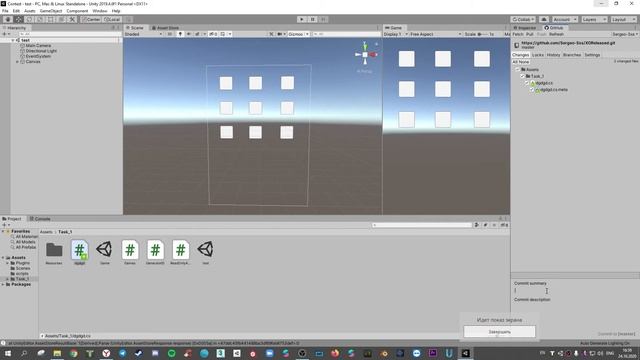Click Fetch in GitHub panel
Screen dimensions: 640x360
click(x=518, y=34)
